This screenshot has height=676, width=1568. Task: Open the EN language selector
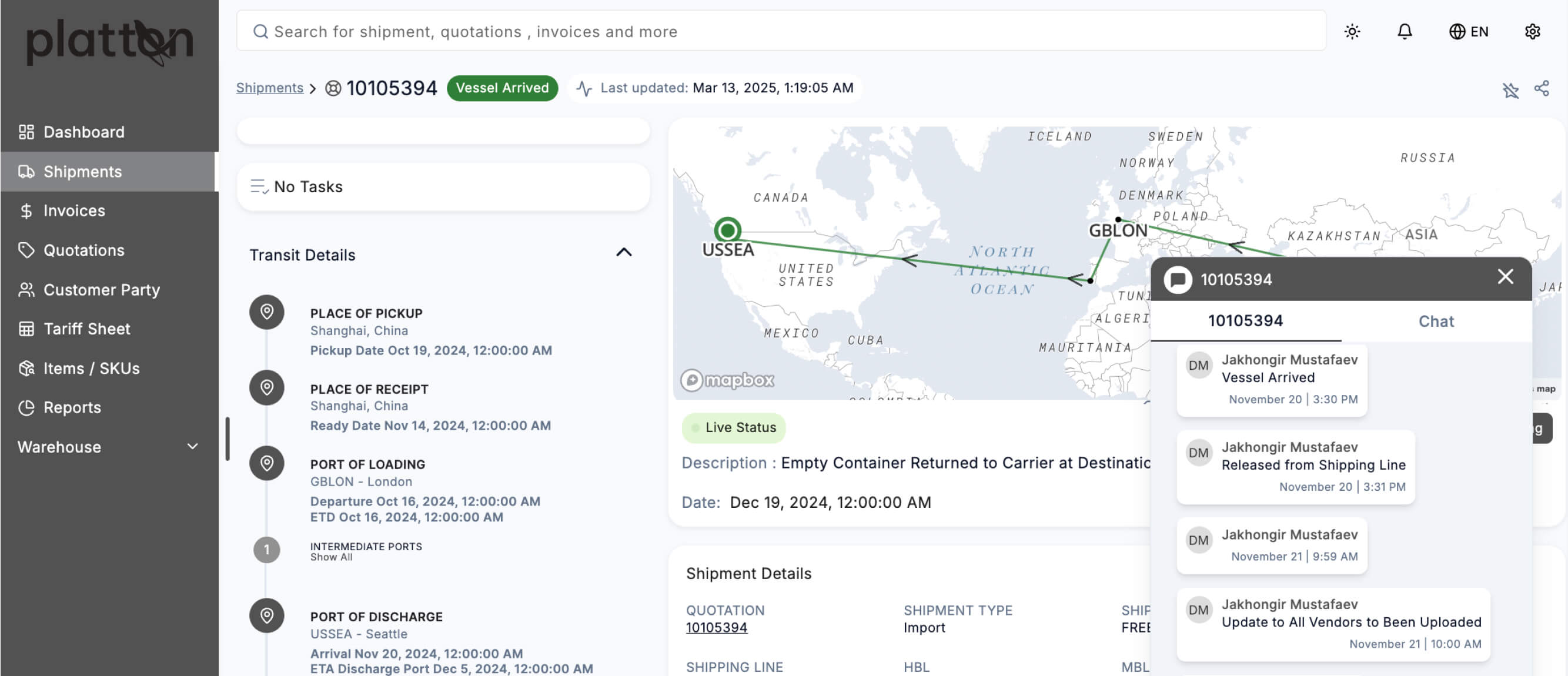click(x=1469, y=32)
